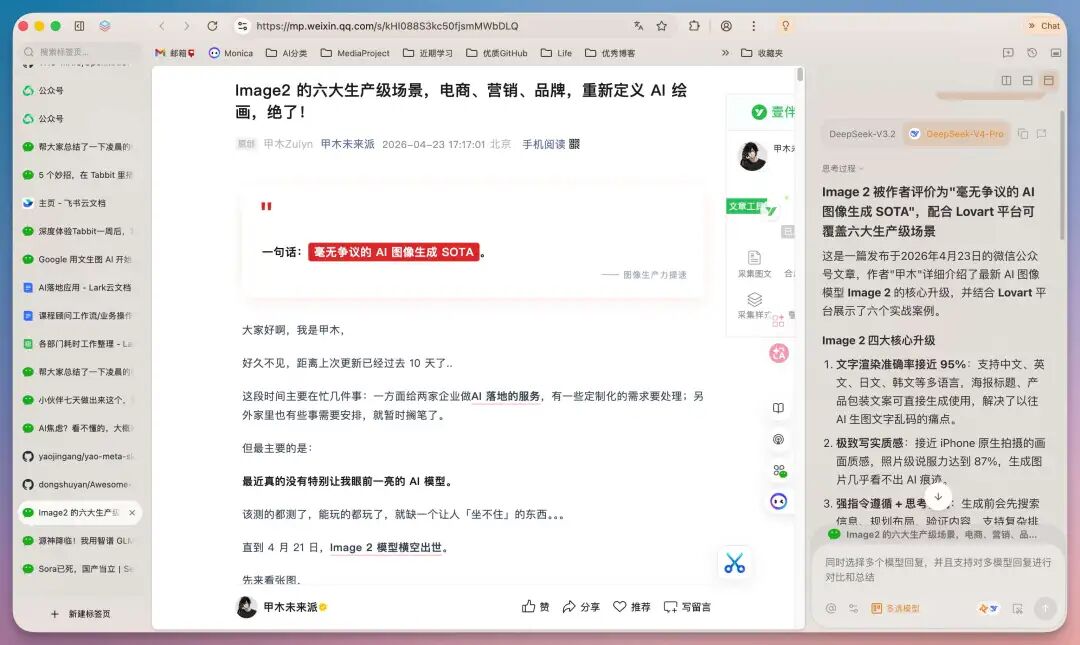The width and height of the screenshot is (1080, 645).
Task: Toggle the 多选模型 multi-model option
Action: pos(895,608)
